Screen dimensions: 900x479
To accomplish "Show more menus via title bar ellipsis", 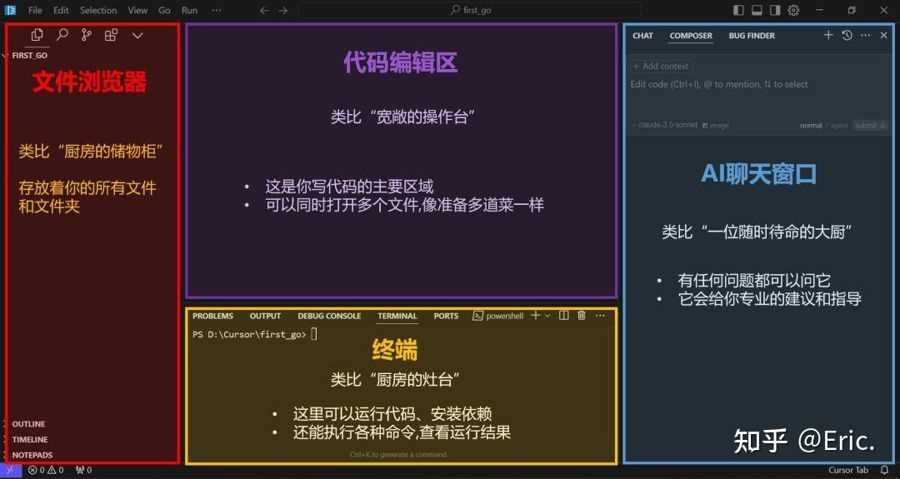I will point(216,10).
